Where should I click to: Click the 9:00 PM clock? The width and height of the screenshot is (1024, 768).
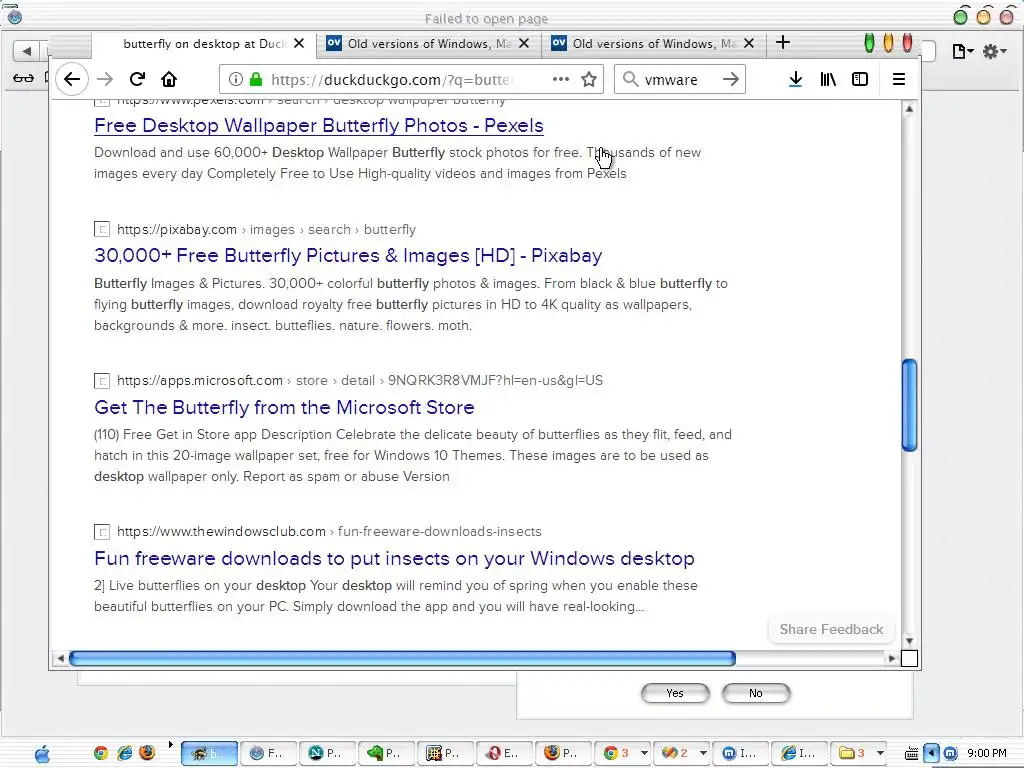click(987, 753)
